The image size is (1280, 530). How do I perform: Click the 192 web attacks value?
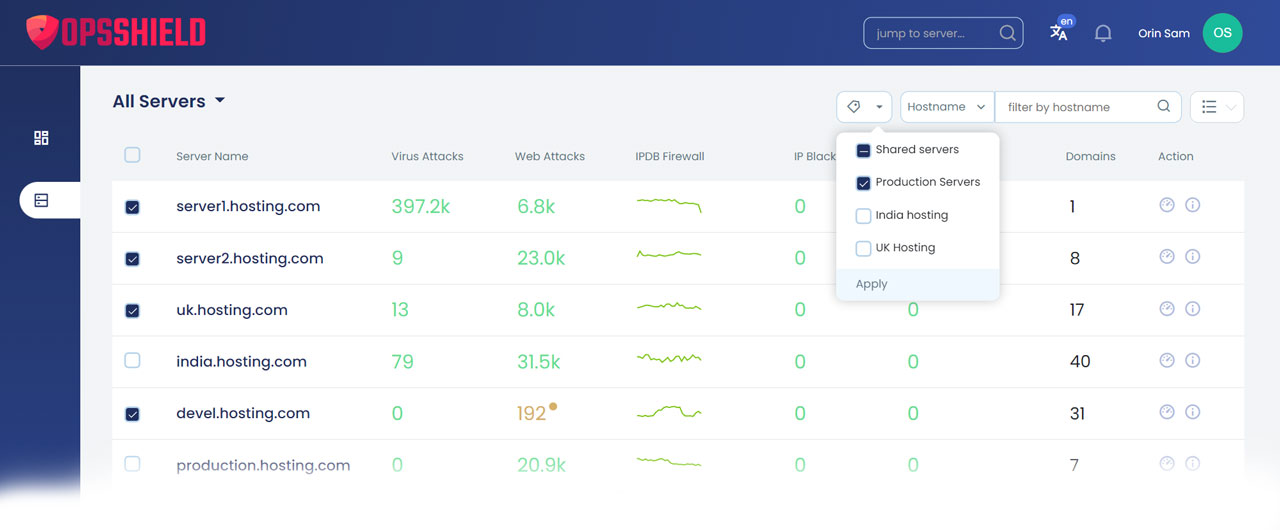click(532, 413)
